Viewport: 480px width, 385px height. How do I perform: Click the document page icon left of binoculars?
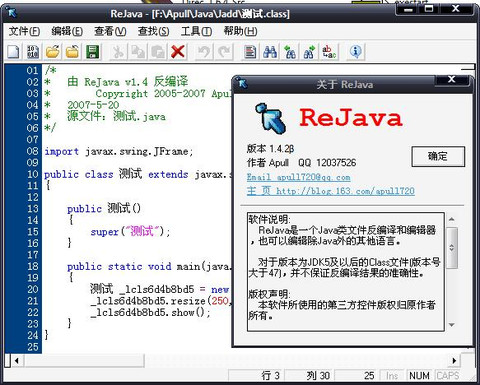(x=250, y=52)
